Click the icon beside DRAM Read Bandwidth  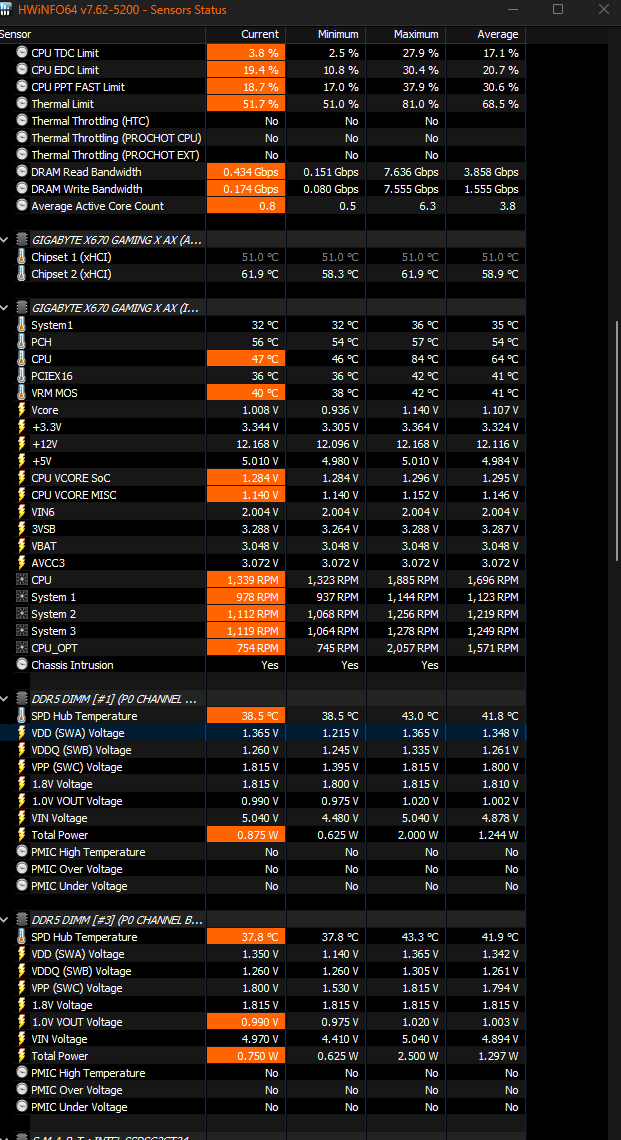tap(22, 172)
